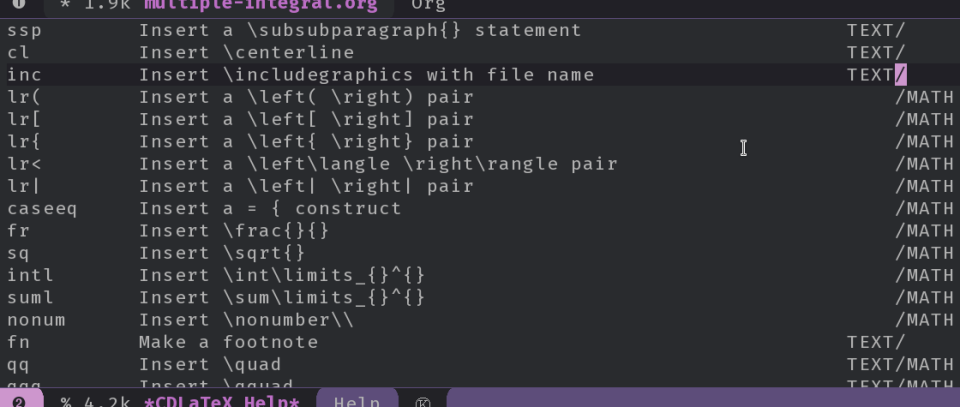Screen dimensions: 960x407
Task: Click 'Insert \int\limits_{}^{}' description text
Action: click(282, 275)
